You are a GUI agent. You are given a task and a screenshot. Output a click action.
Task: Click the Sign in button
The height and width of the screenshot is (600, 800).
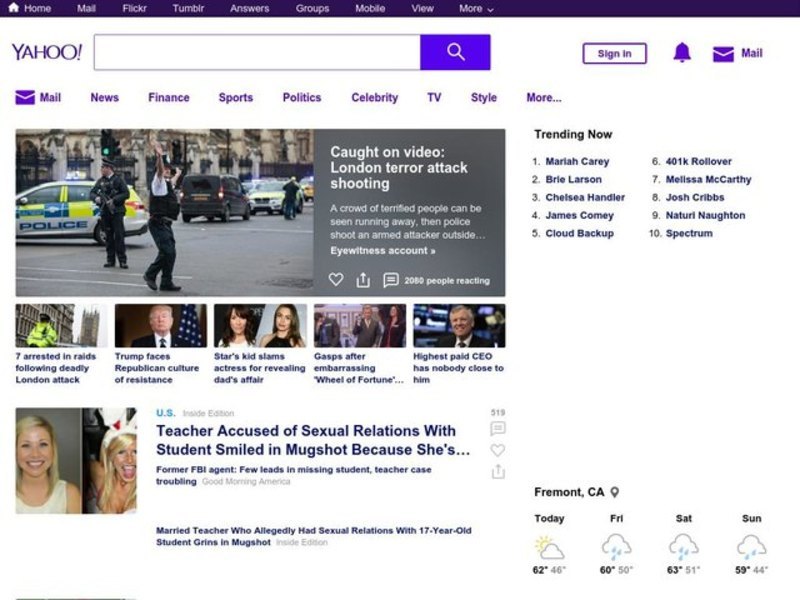[614, 54]
